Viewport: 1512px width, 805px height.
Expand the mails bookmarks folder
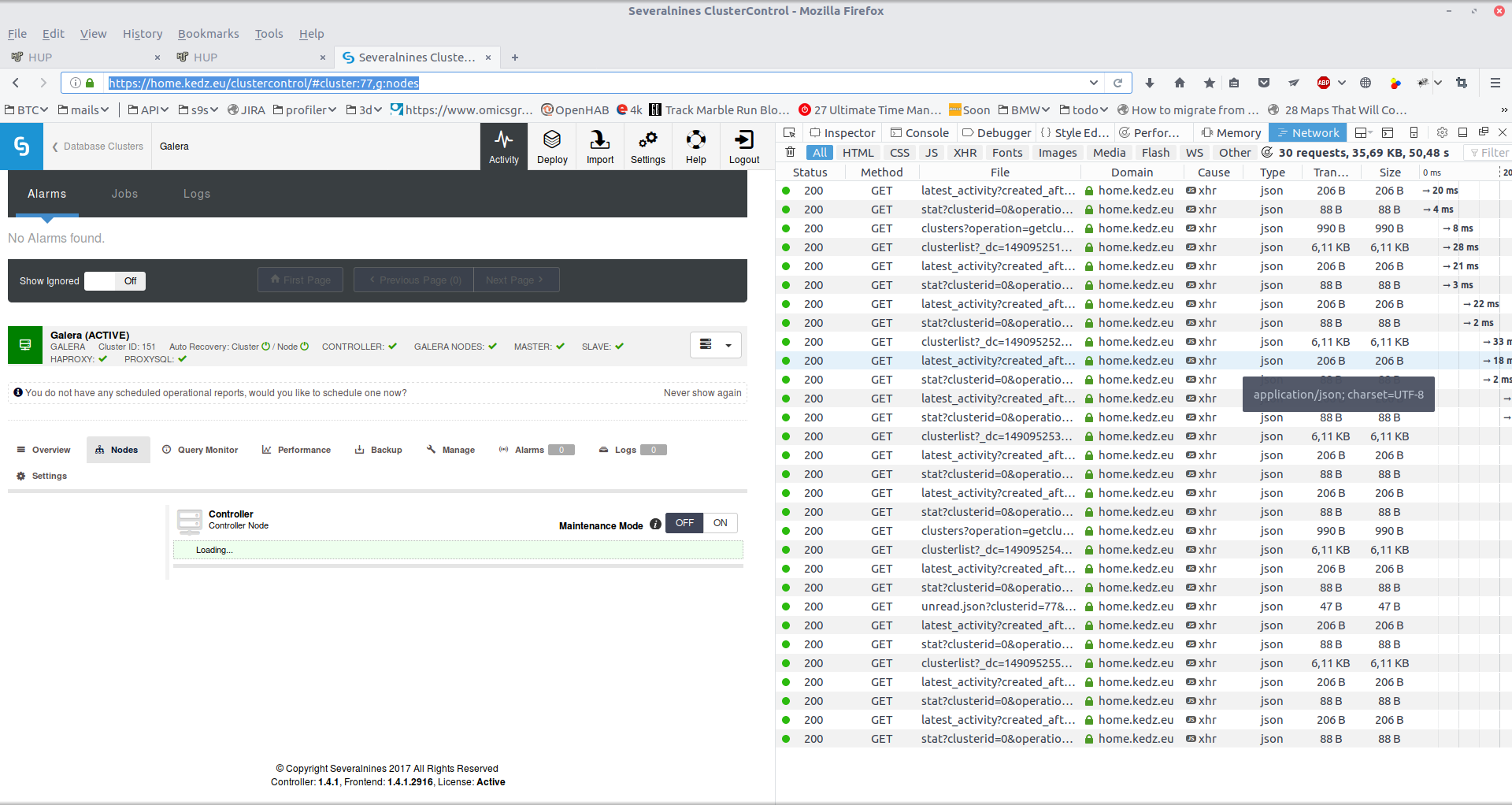(83, 109)
